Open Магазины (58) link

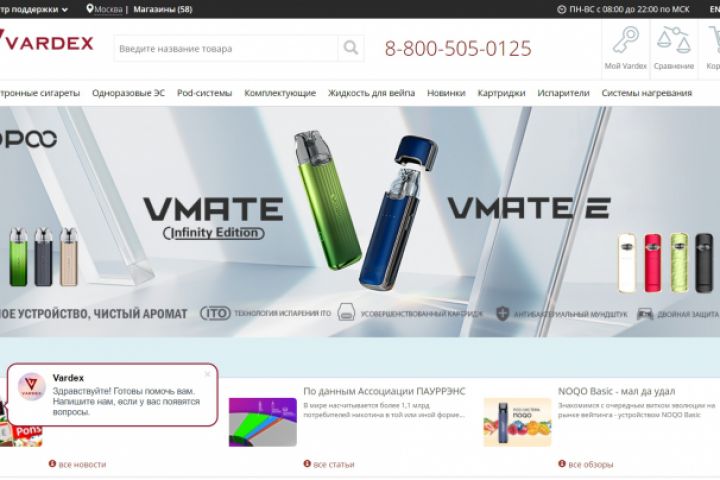tap(163, 9)
